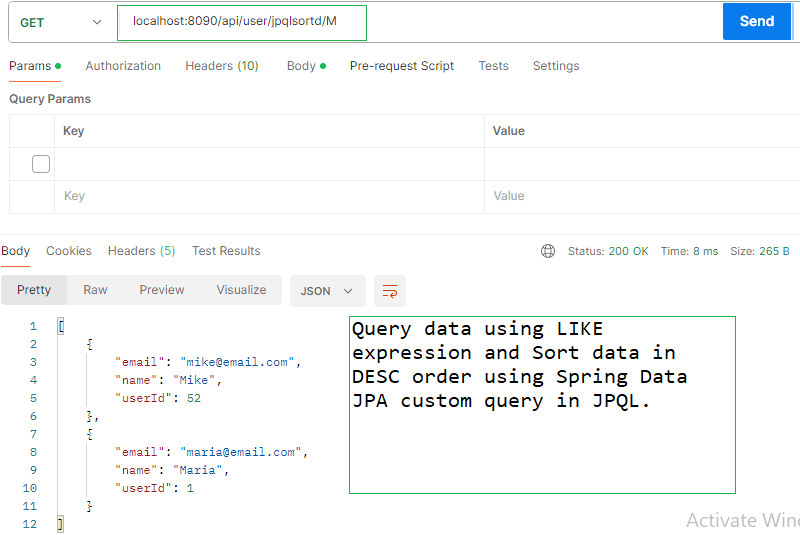The image size is (800, 535).
Task: Open the Test Results tab
Action: (x=226, y=251)
